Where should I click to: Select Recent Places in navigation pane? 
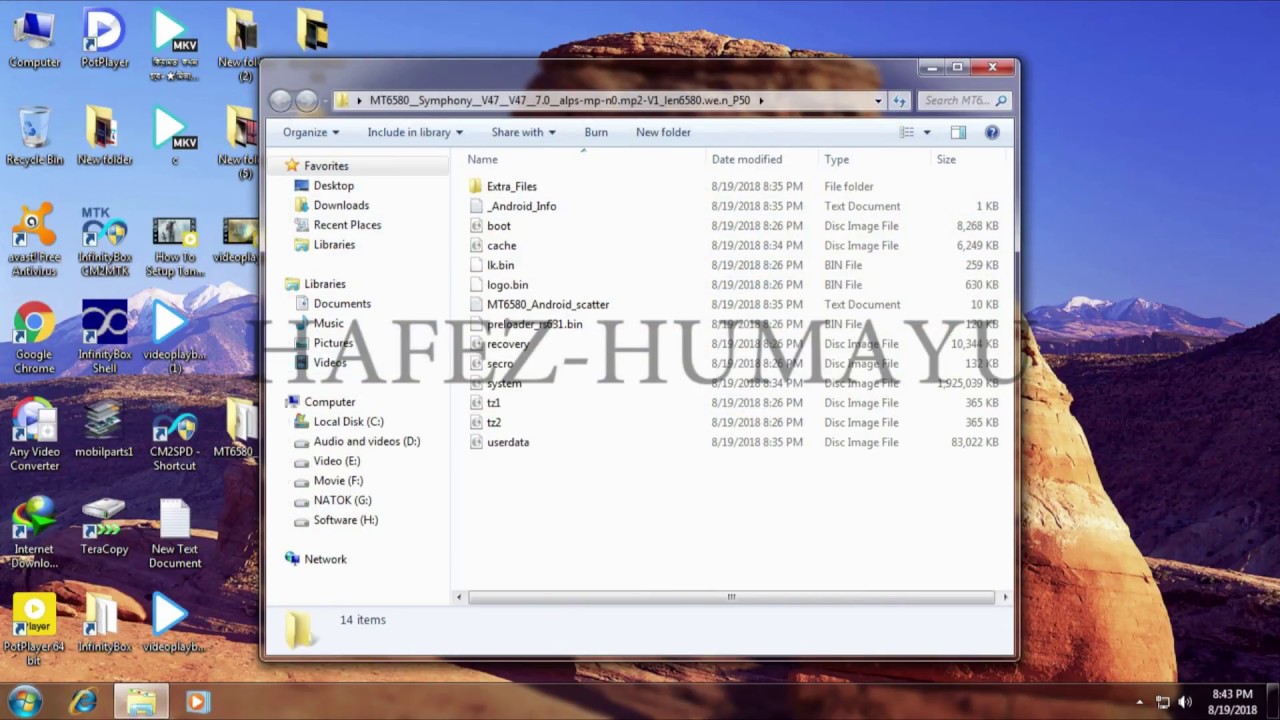tap(347, 225)
